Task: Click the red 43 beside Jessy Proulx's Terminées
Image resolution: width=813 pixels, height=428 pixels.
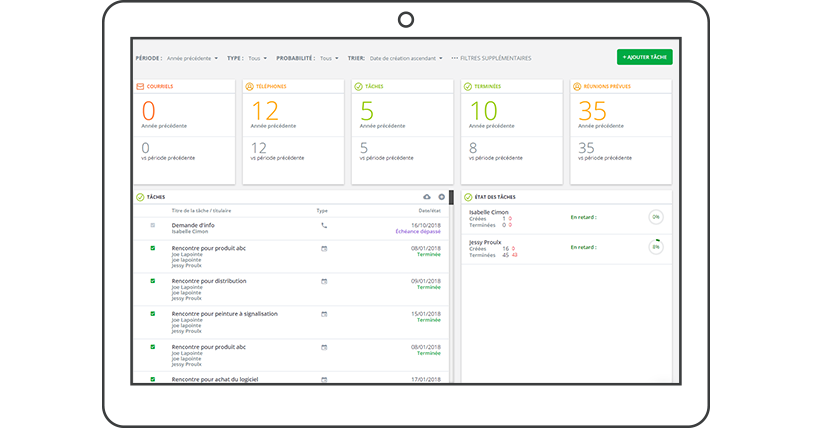Action: [514, 255]
